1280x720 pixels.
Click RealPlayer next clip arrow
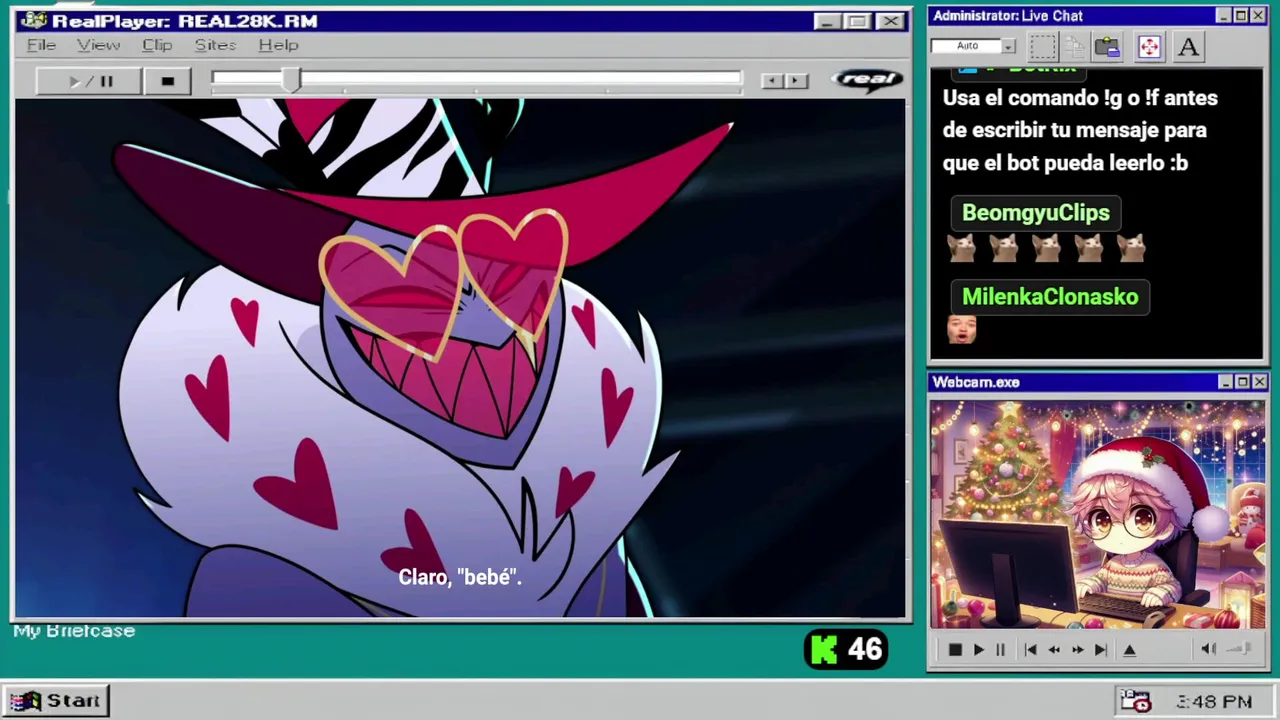pyautogui.click(x=796, y=81)
